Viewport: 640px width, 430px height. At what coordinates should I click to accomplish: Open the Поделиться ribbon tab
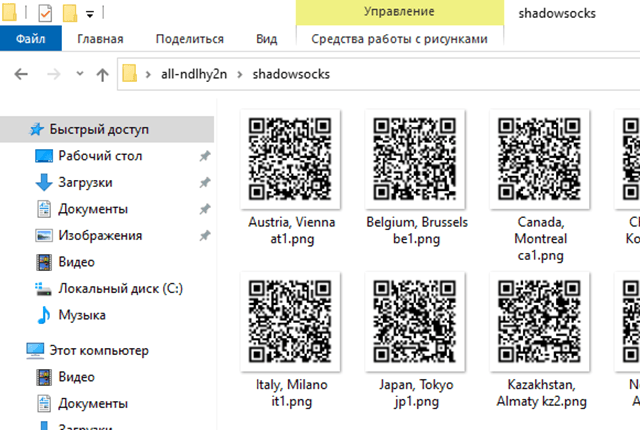click(189, 39)
